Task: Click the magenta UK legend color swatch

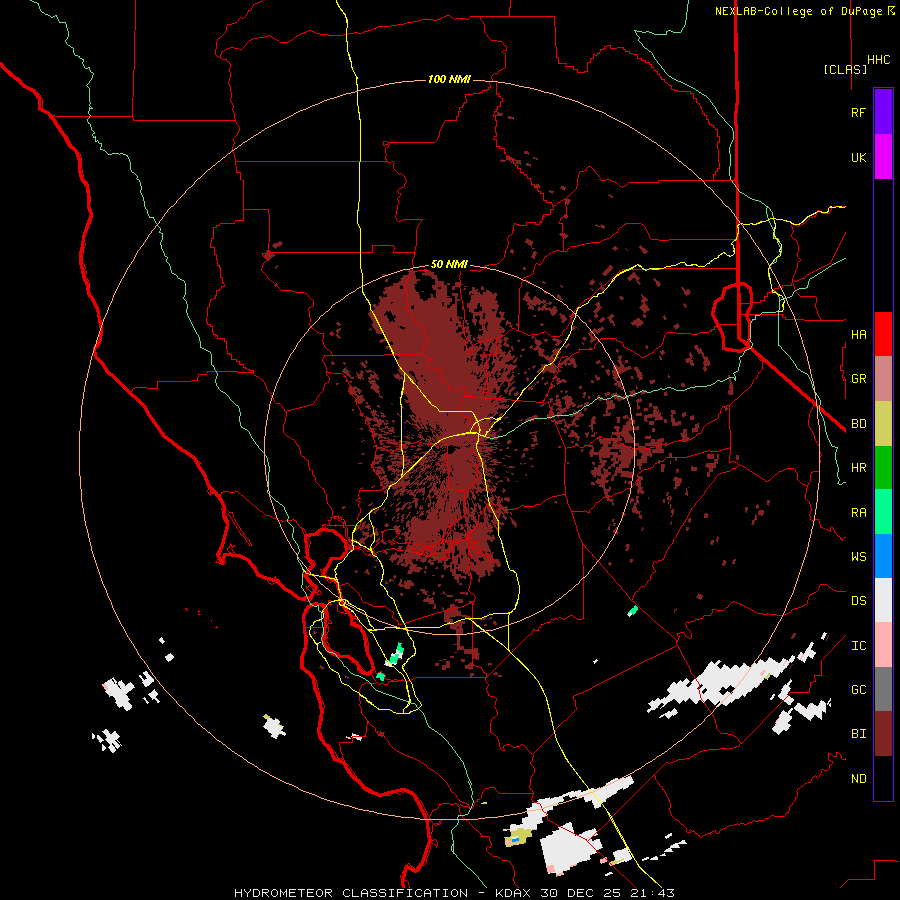Action: coord(883,157)
